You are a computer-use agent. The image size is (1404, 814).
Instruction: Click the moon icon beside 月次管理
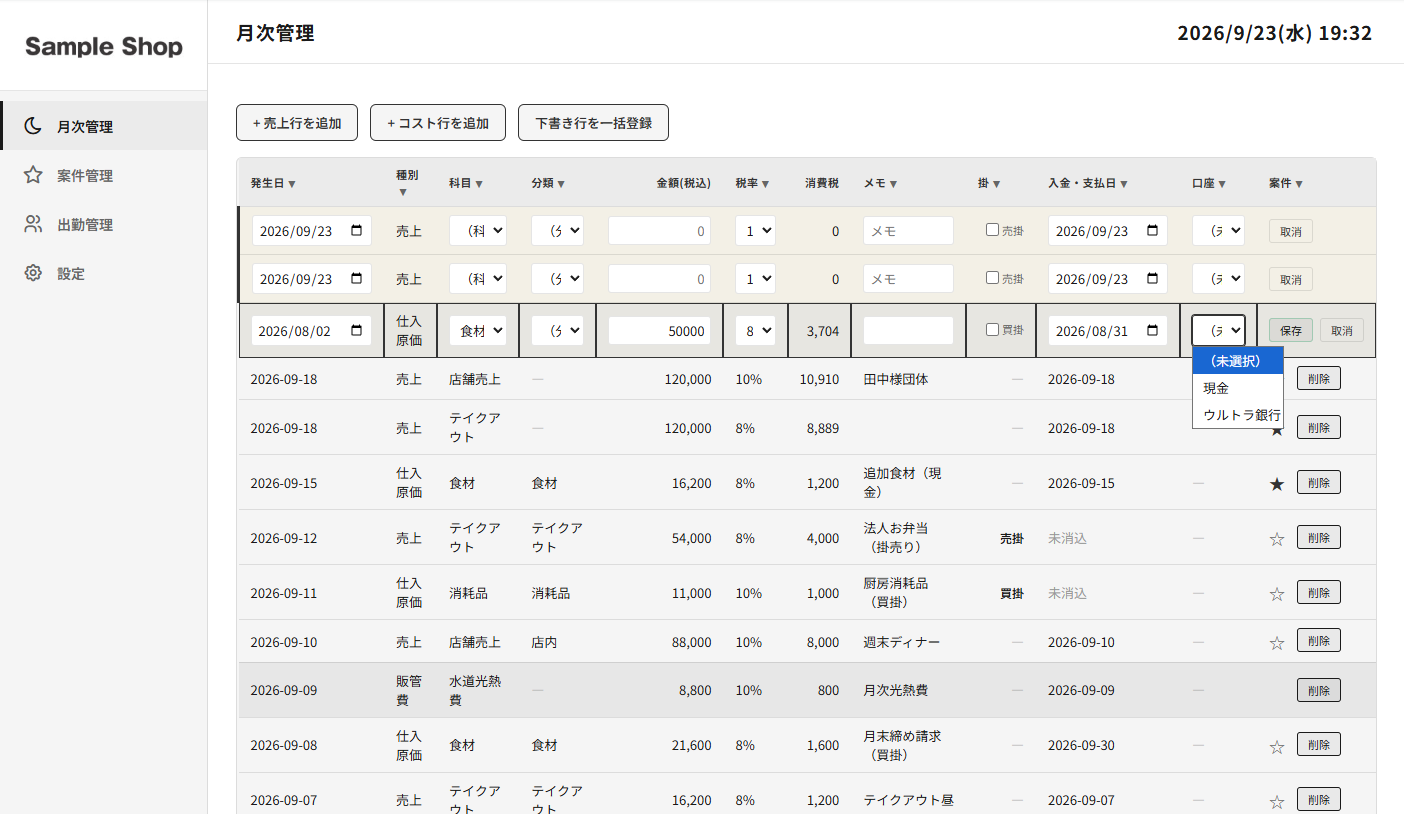pos(33,126)
